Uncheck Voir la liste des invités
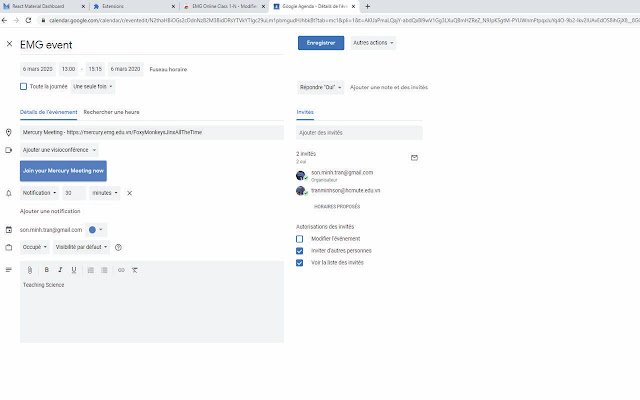Screen dimensions: 640x400 point(300,262)
